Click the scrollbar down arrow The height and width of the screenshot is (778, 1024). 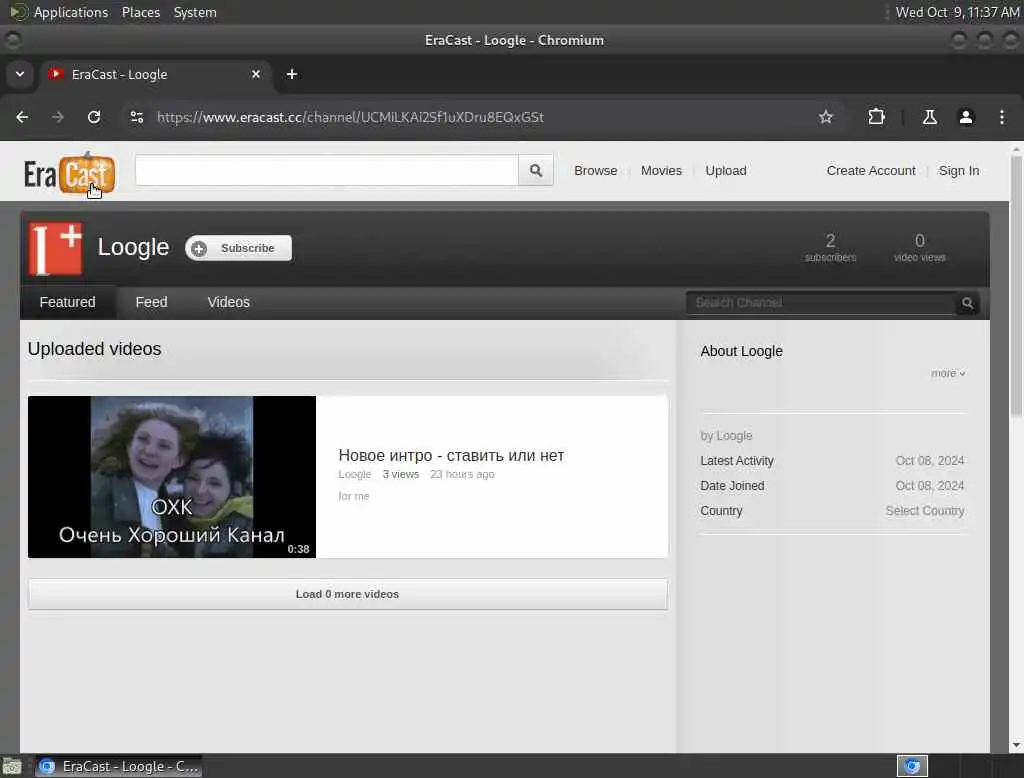point(1016,745)
